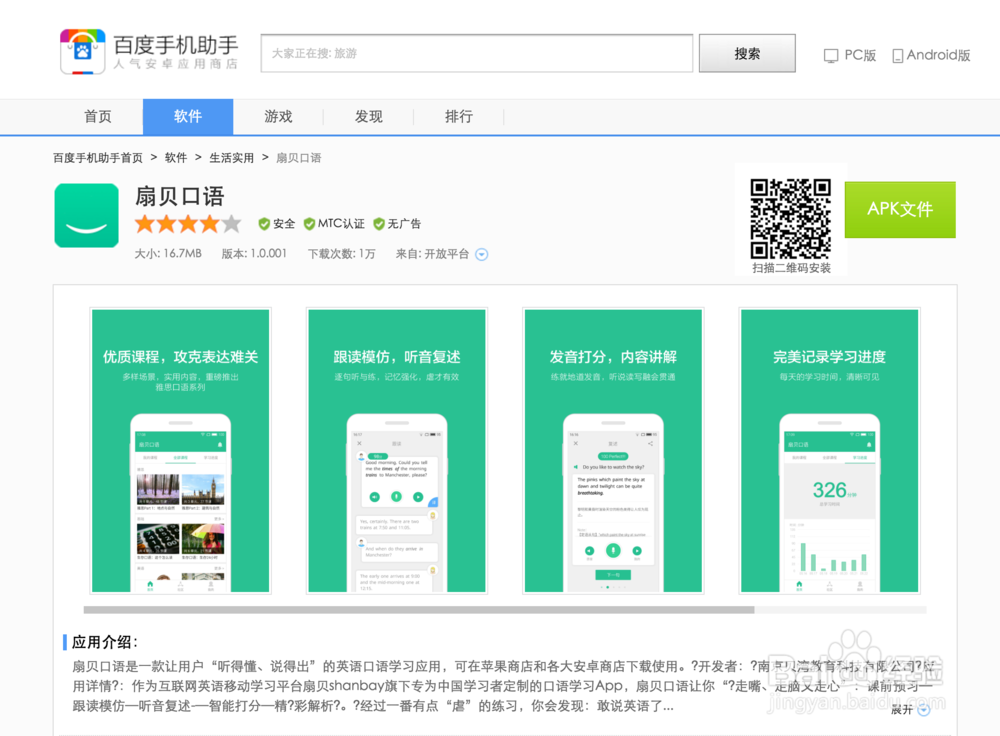This screenshot has height=736, width=1000.
Task: Click the QR code for install
Action: 790,219
